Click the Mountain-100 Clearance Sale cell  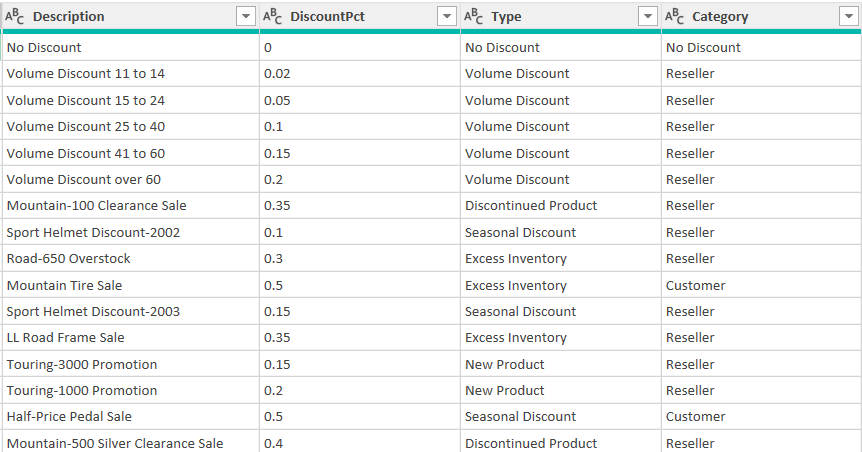pyautogui.click(x=96, y=206)
